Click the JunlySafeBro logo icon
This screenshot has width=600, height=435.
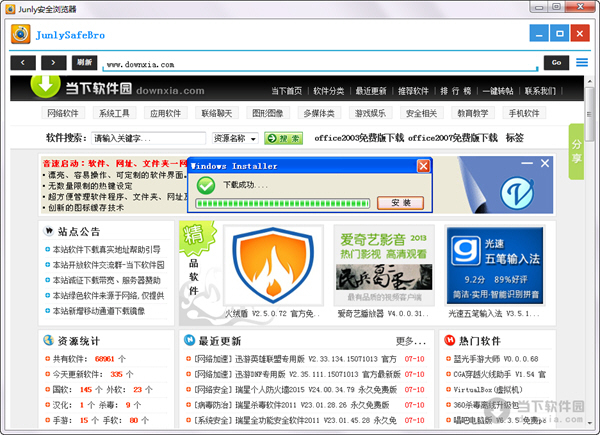[21, 34]
